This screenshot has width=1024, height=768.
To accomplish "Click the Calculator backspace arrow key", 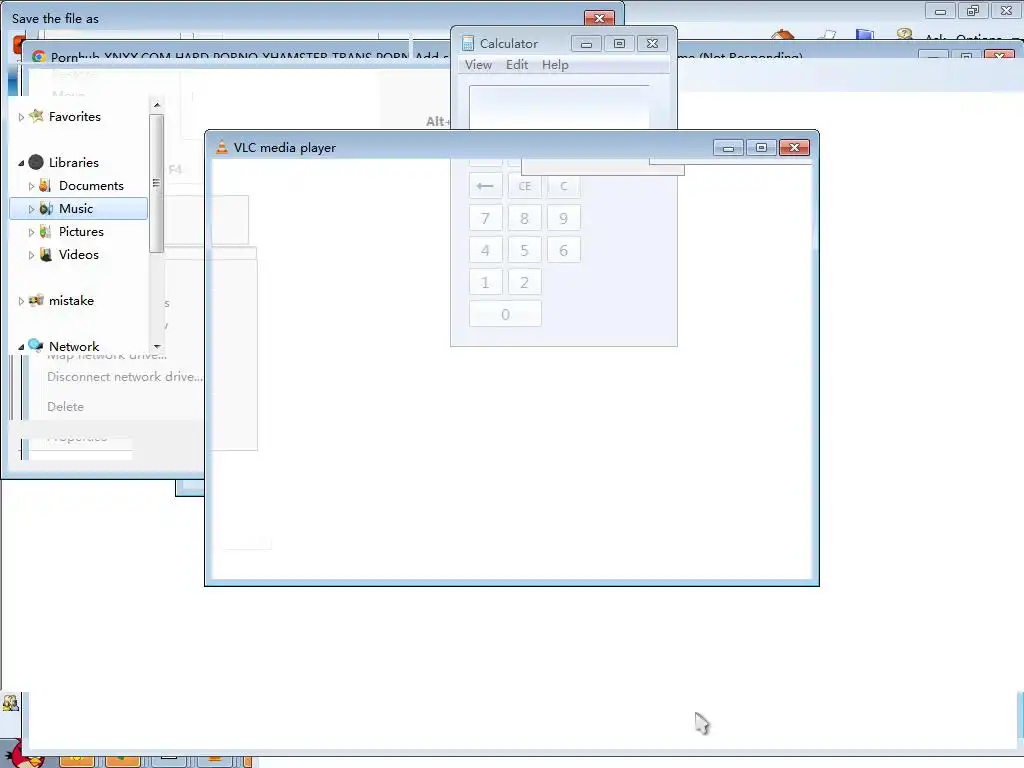I will (485, 186).
